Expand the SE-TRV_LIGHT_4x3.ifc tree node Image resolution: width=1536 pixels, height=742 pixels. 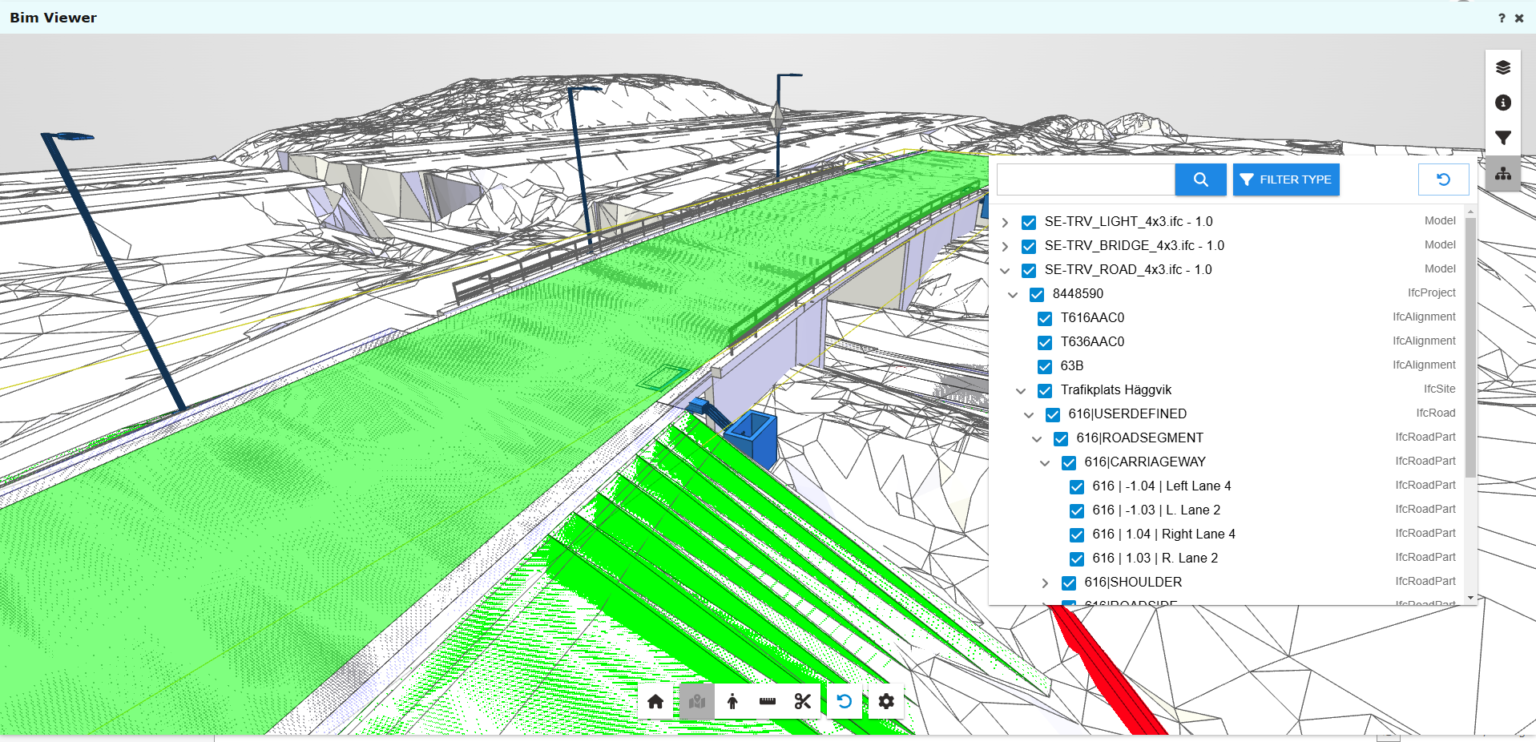(x=1005, y=222)
